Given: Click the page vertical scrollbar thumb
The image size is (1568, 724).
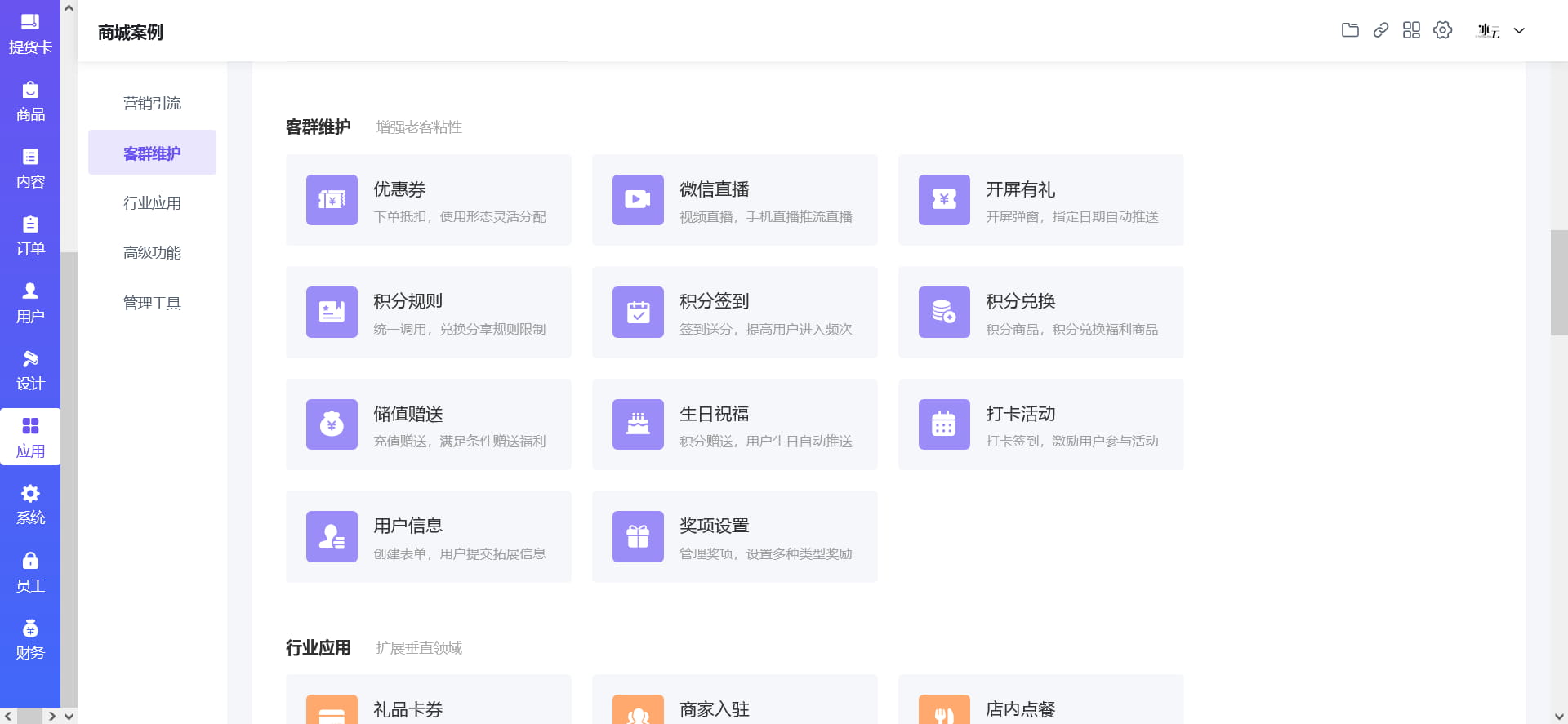Looking at the screenshot, I should tap(1559, 282).
